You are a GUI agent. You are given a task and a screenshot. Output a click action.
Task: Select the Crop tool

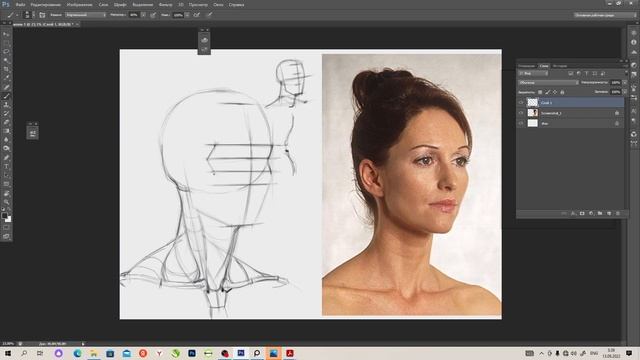pos(6,69)
